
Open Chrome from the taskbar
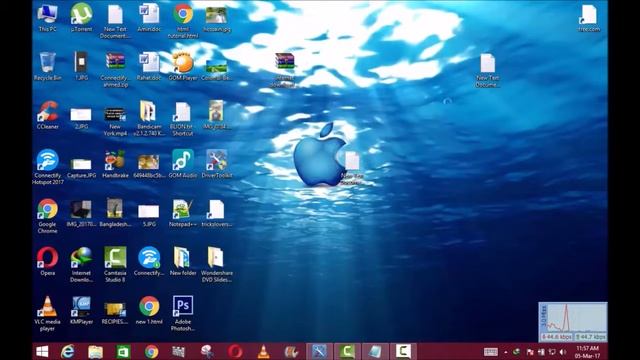[x=151, y=351]
